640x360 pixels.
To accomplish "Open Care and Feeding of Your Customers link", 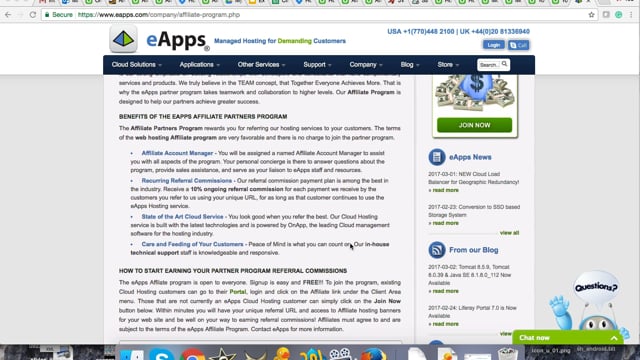I will pyautogui.click(x=192, y=244).
